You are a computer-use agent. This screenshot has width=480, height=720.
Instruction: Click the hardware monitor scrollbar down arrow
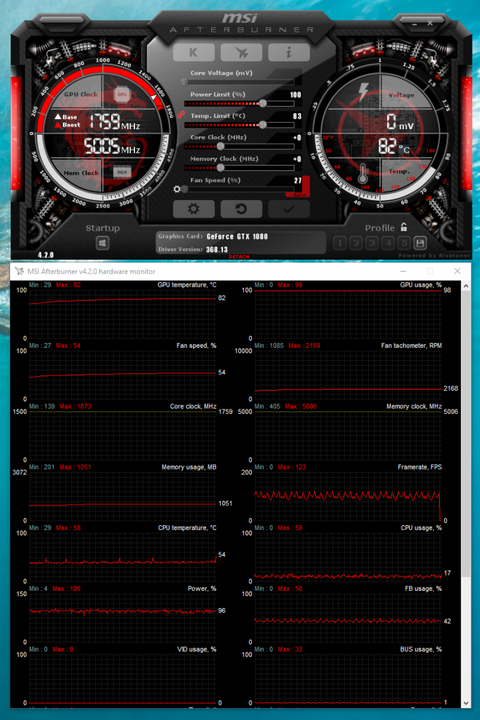[466, 703]
